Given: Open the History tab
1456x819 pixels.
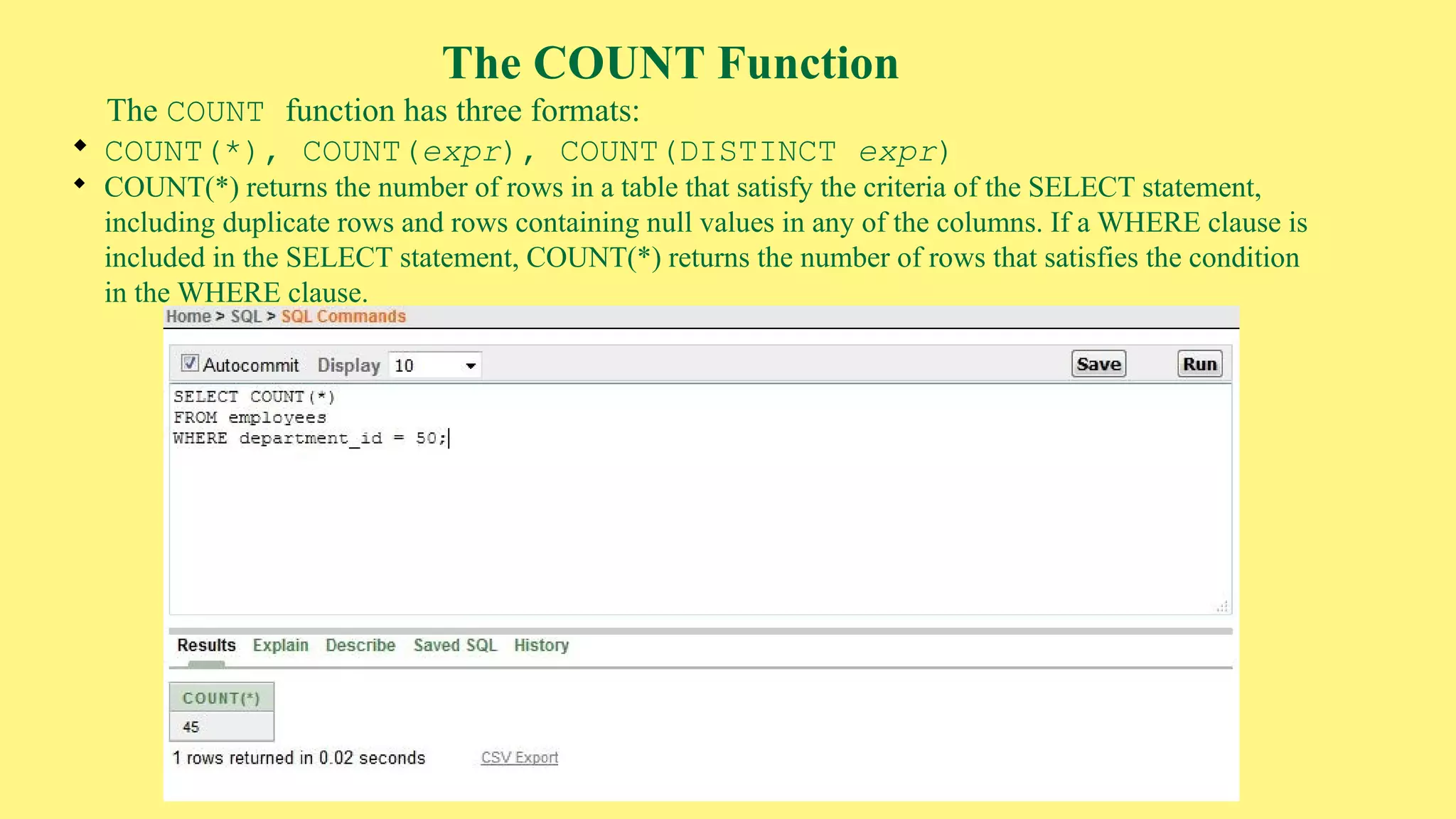Looking at the screenshot, I should point(542,646).
